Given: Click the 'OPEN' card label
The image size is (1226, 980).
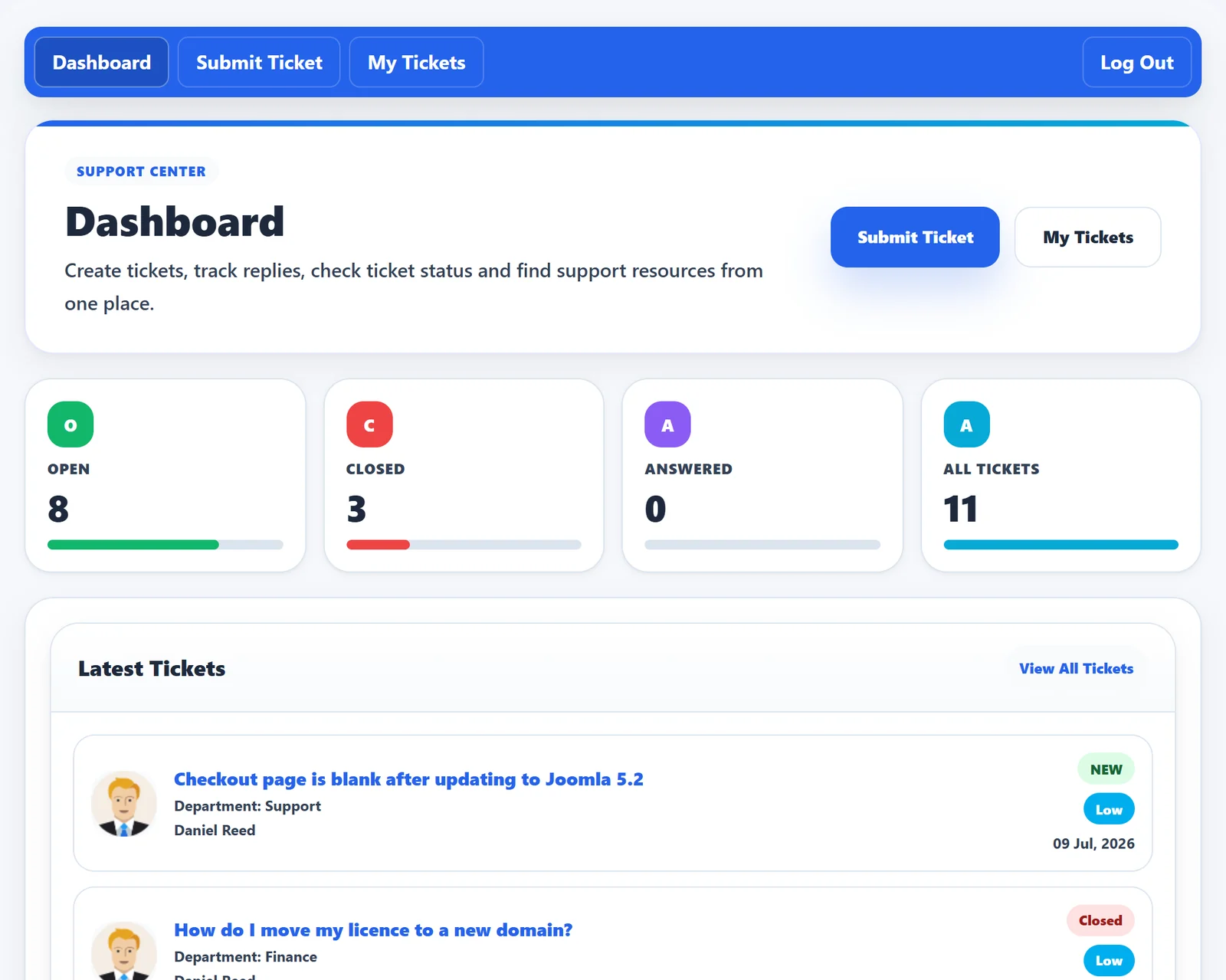Looking at the screenshot, I should point(69,469).
